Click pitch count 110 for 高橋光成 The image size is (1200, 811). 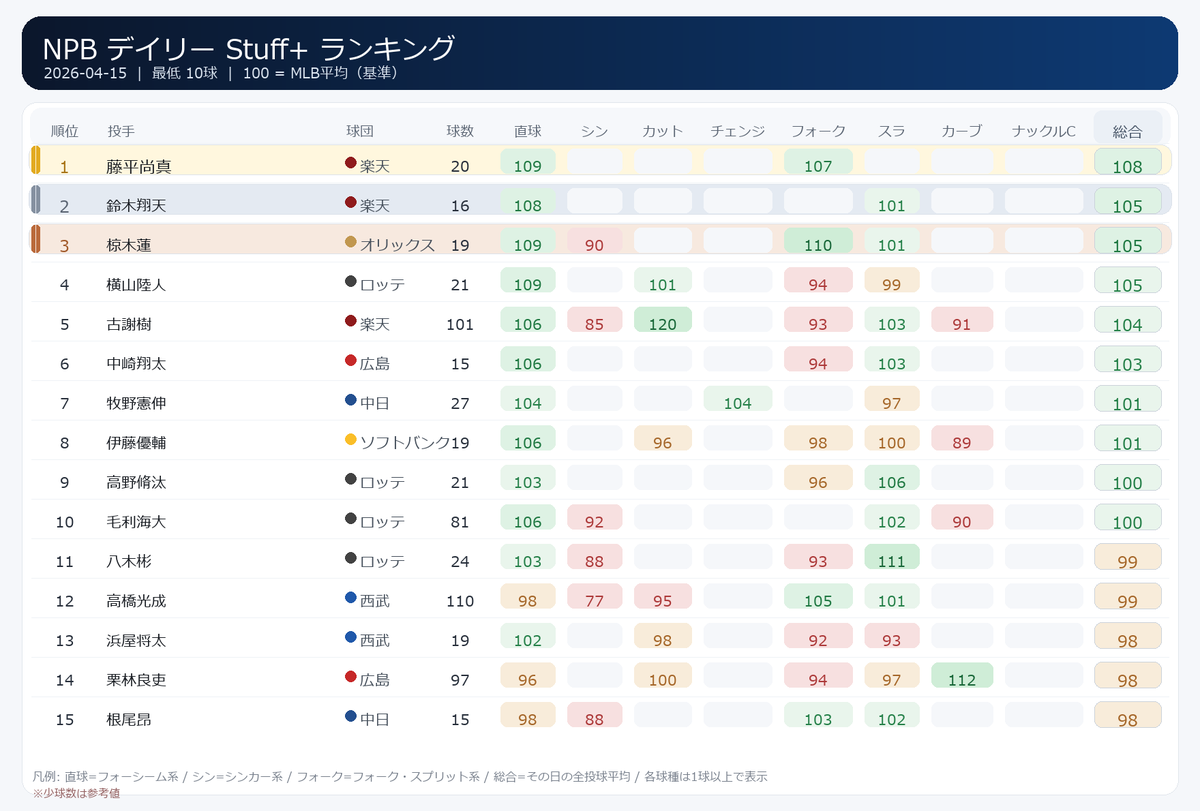click(460, 600)
